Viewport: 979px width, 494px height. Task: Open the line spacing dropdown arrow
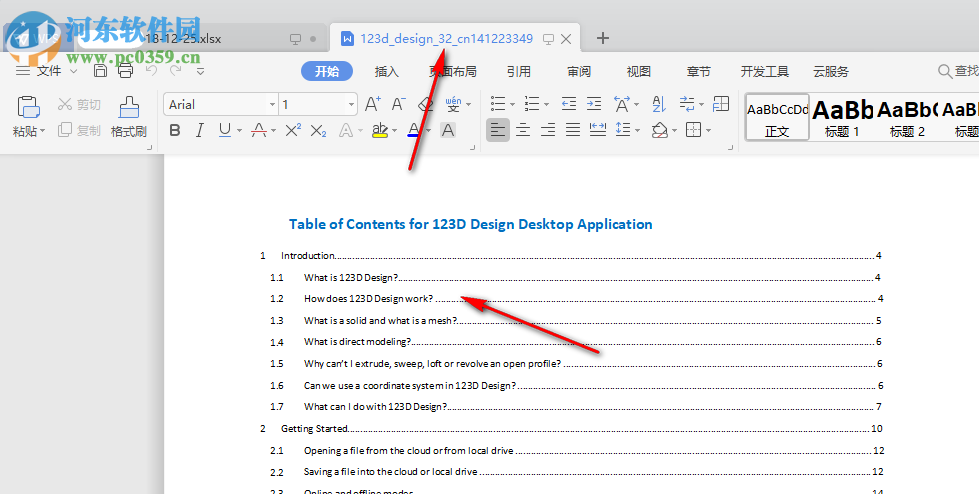click(x=637, y=130)
